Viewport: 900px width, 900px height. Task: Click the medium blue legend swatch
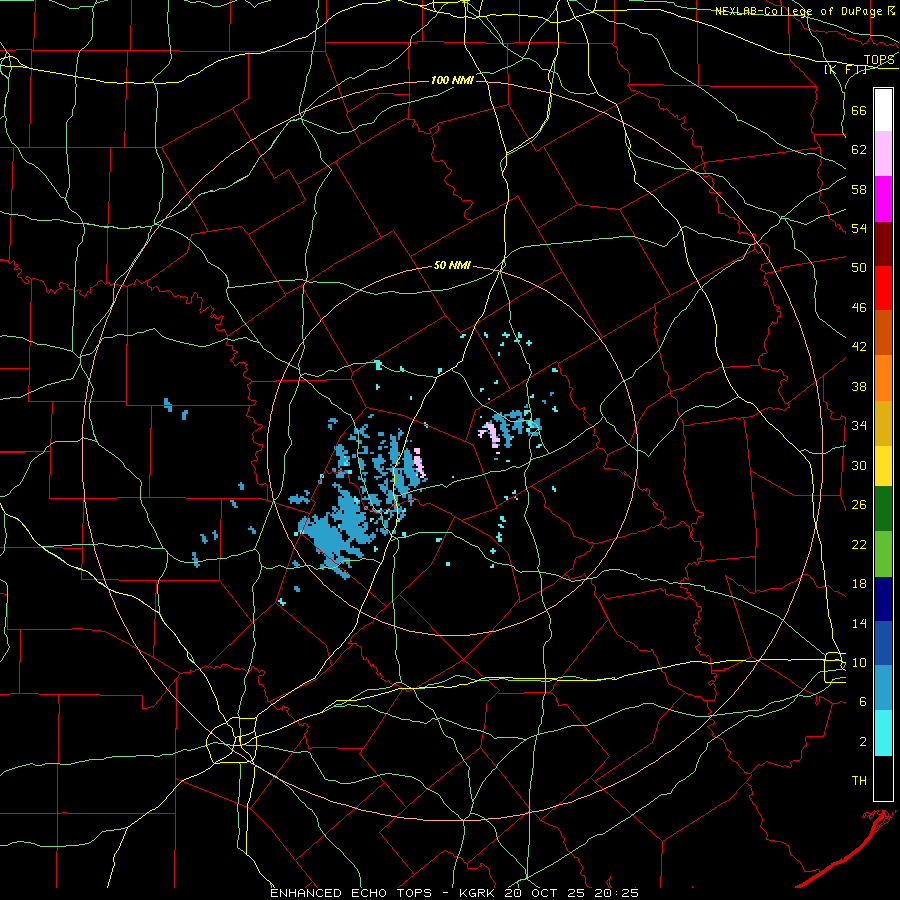(x=883, y=643)
